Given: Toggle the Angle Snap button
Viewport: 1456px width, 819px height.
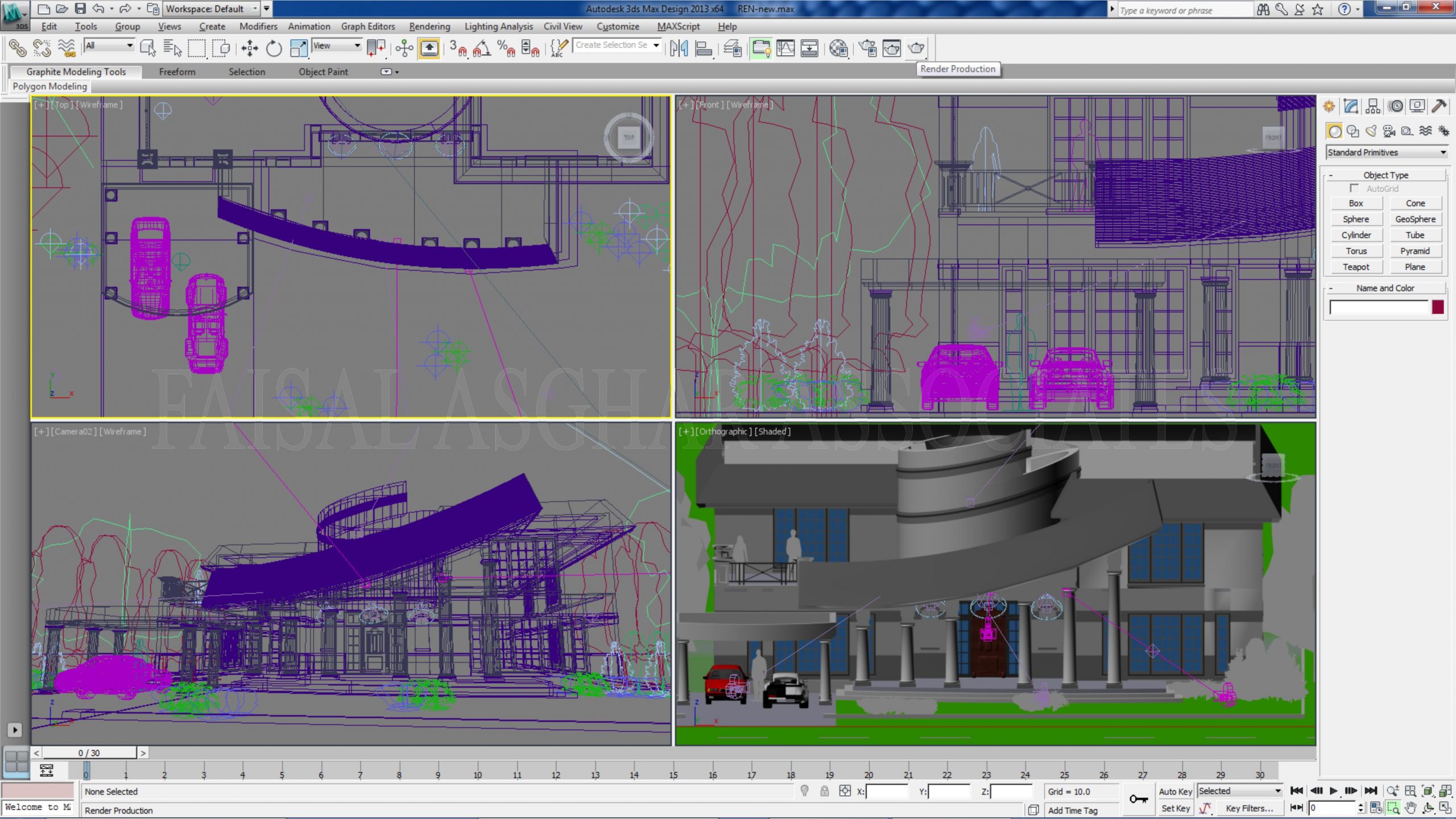Looking at the screenshot, I should [482, 49].
